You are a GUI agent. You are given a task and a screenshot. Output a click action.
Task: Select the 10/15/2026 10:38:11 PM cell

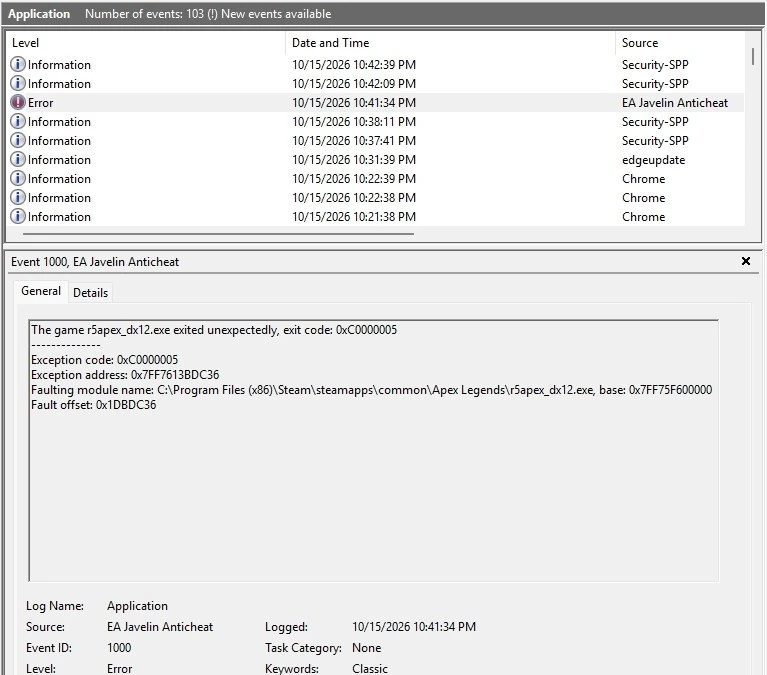[x=354, y=122]
